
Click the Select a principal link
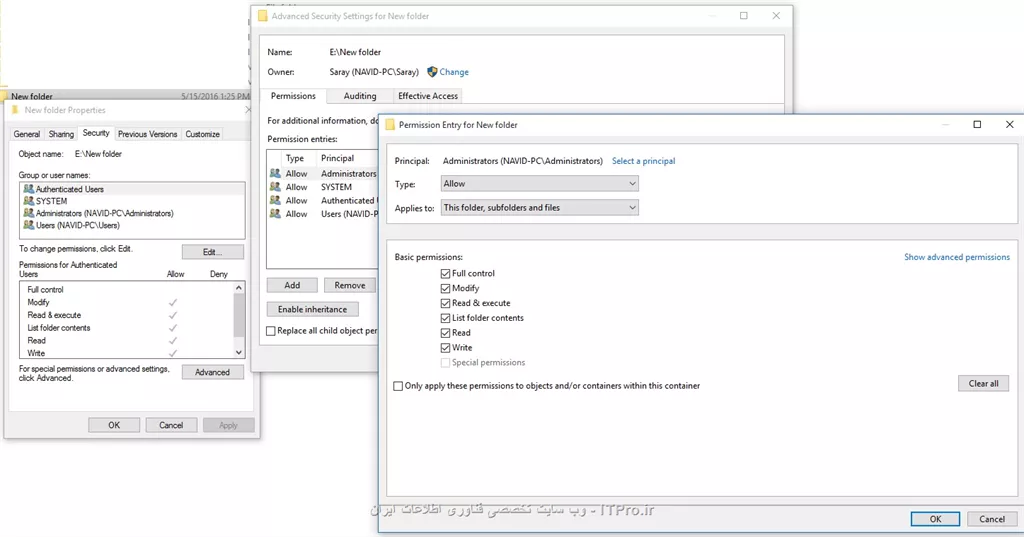click(x=643, y=161)
